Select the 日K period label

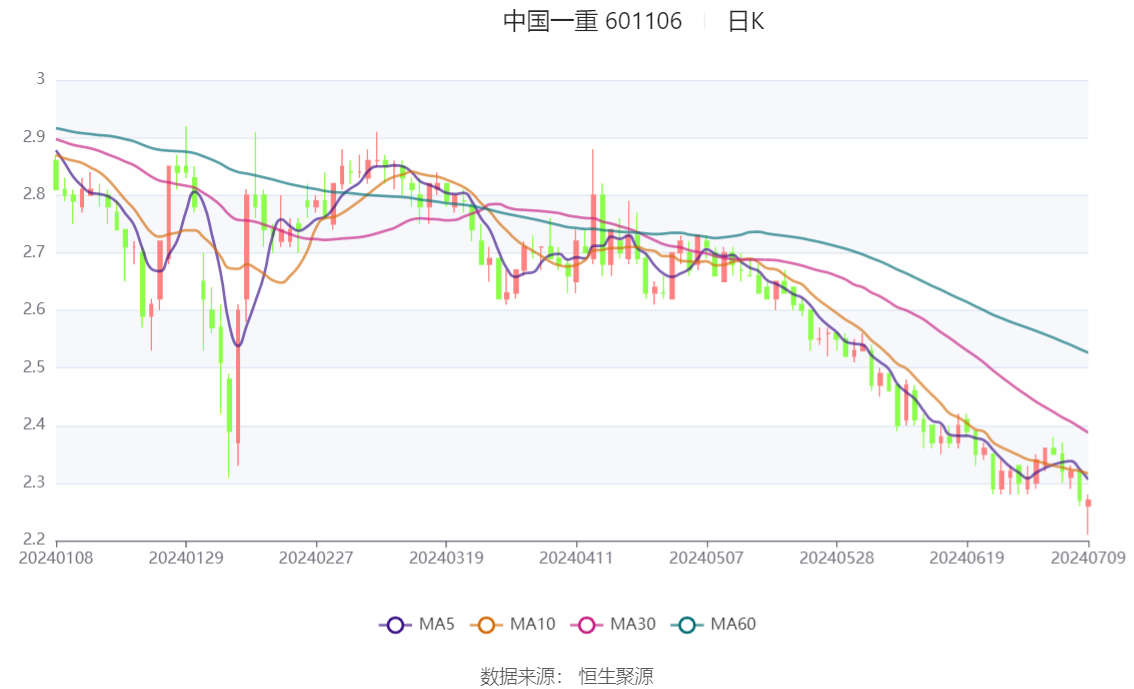click(745, 21)
